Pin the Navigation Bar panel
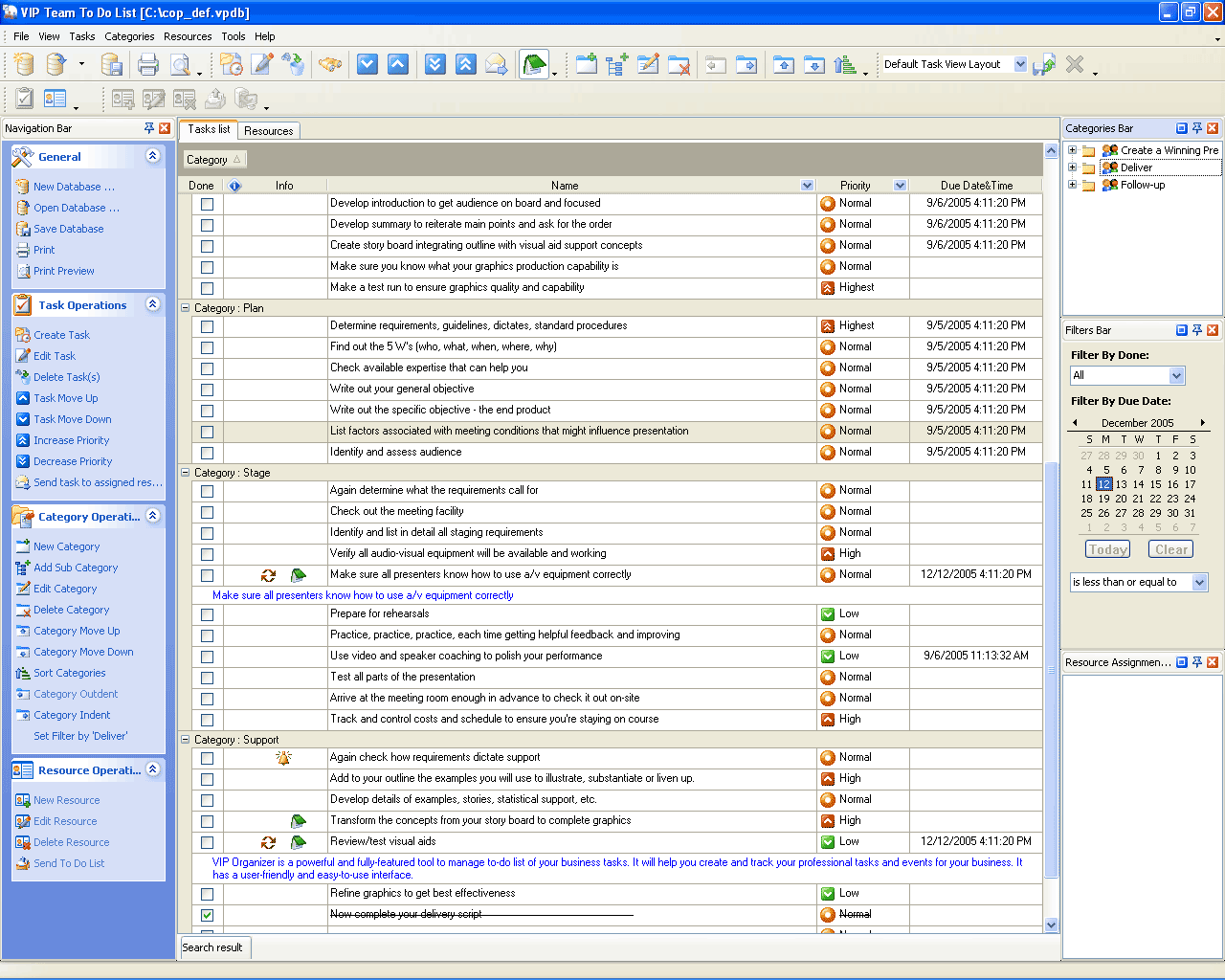This screenshot has width=1225, height=980. (148, 128)
